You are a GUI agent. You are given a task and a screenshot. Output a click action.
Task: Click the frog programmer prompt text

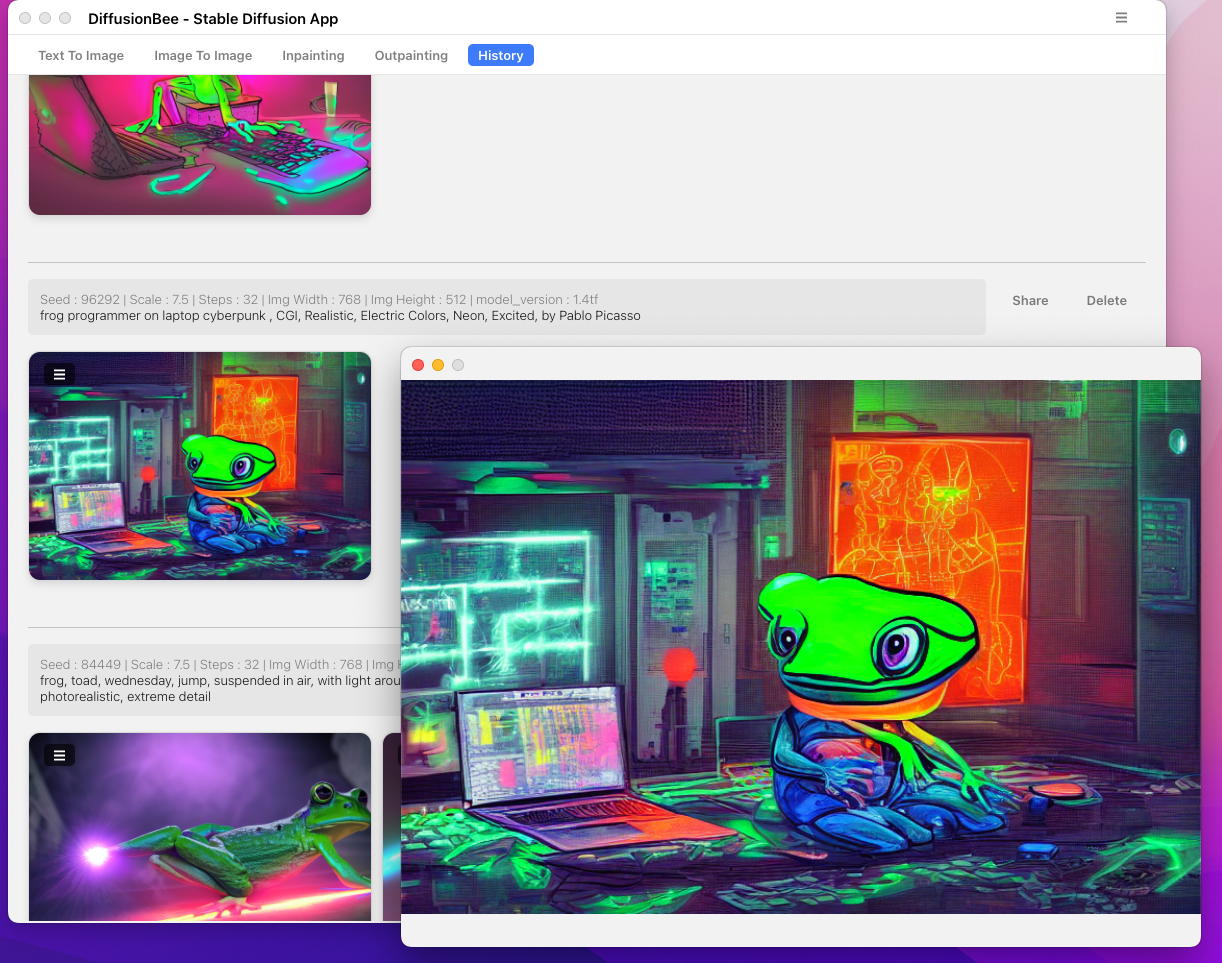pos(340,316)
